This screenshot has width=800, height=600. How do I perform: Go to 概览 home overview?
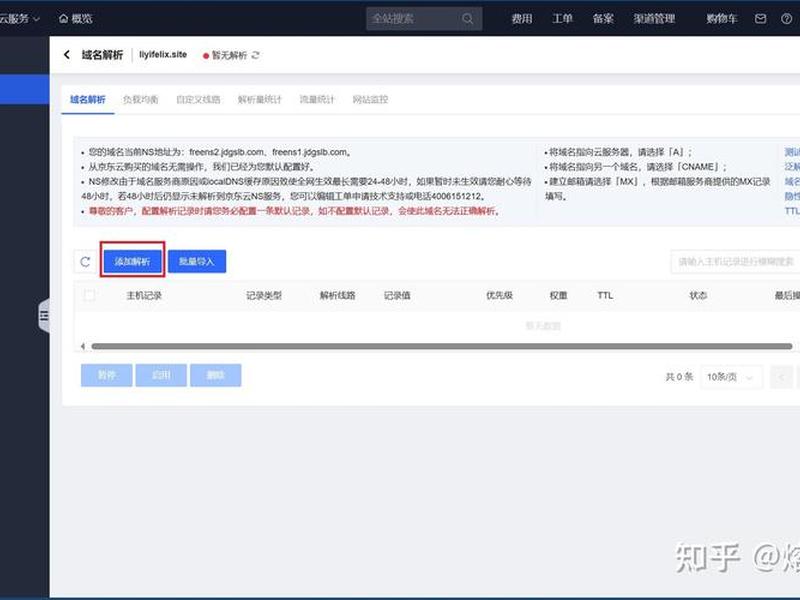click(76, 19)
